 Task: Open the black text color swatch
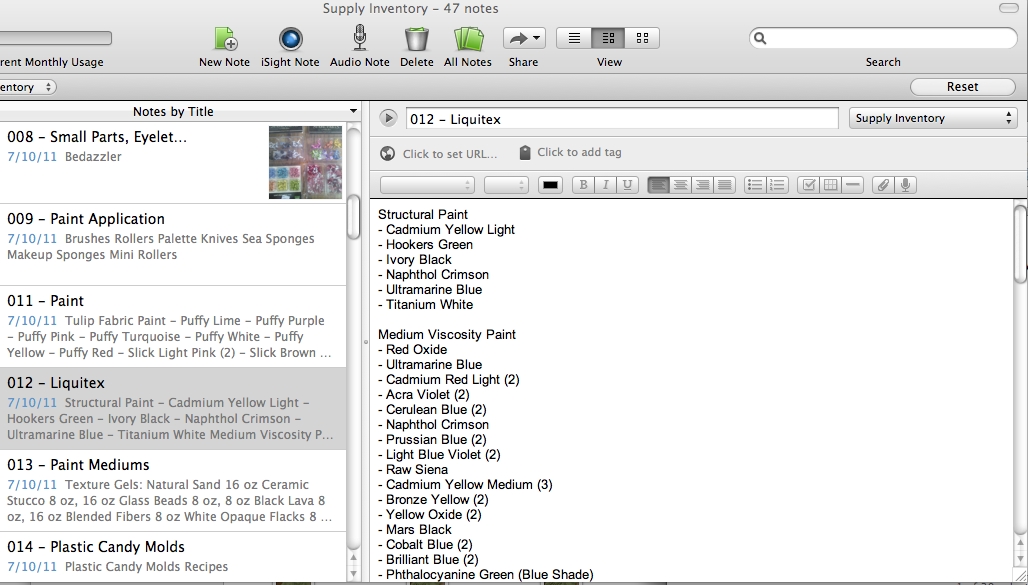pos(550,185)
